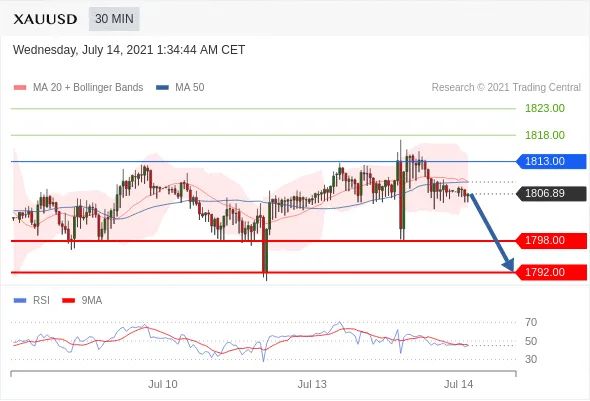Click the Jul 13 date axis label
Screen dimensions: 590x401
[x=312, y=384]
